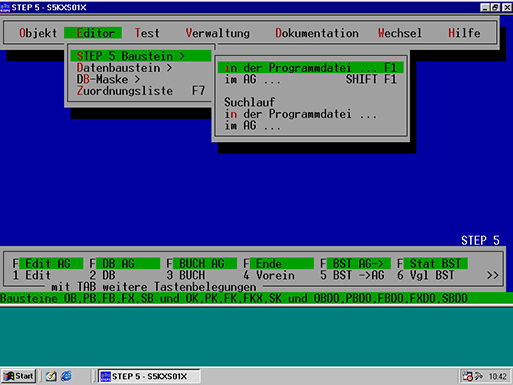The image size is (513, 385).
Task: Open the notepad quick launch icon
Action: click(51, 376)
